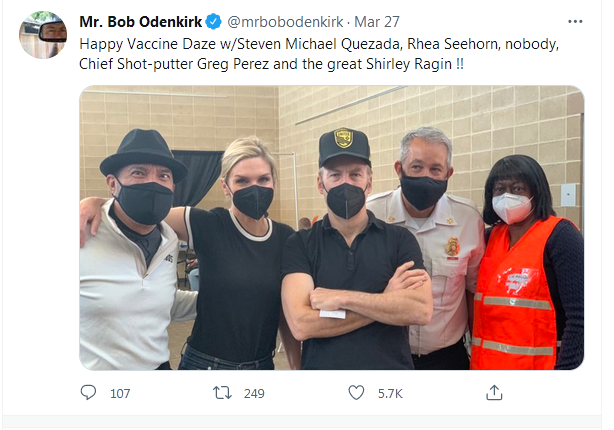Click the retweet count 249
This screenshot has height=430, width=614.
click(x=254, y=394)
